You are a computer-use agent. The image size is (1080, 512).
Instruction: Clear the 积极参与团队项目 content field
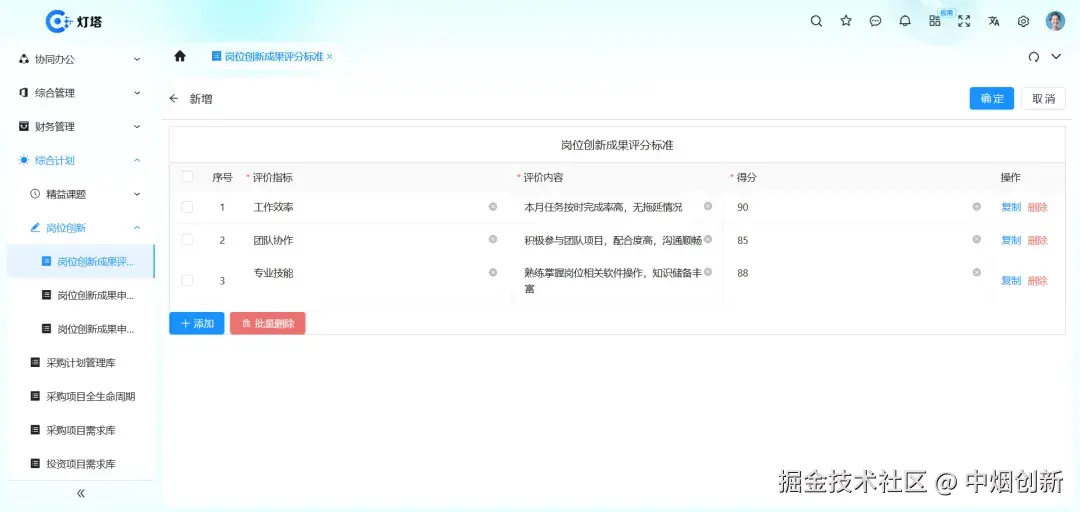pos(707,239)
